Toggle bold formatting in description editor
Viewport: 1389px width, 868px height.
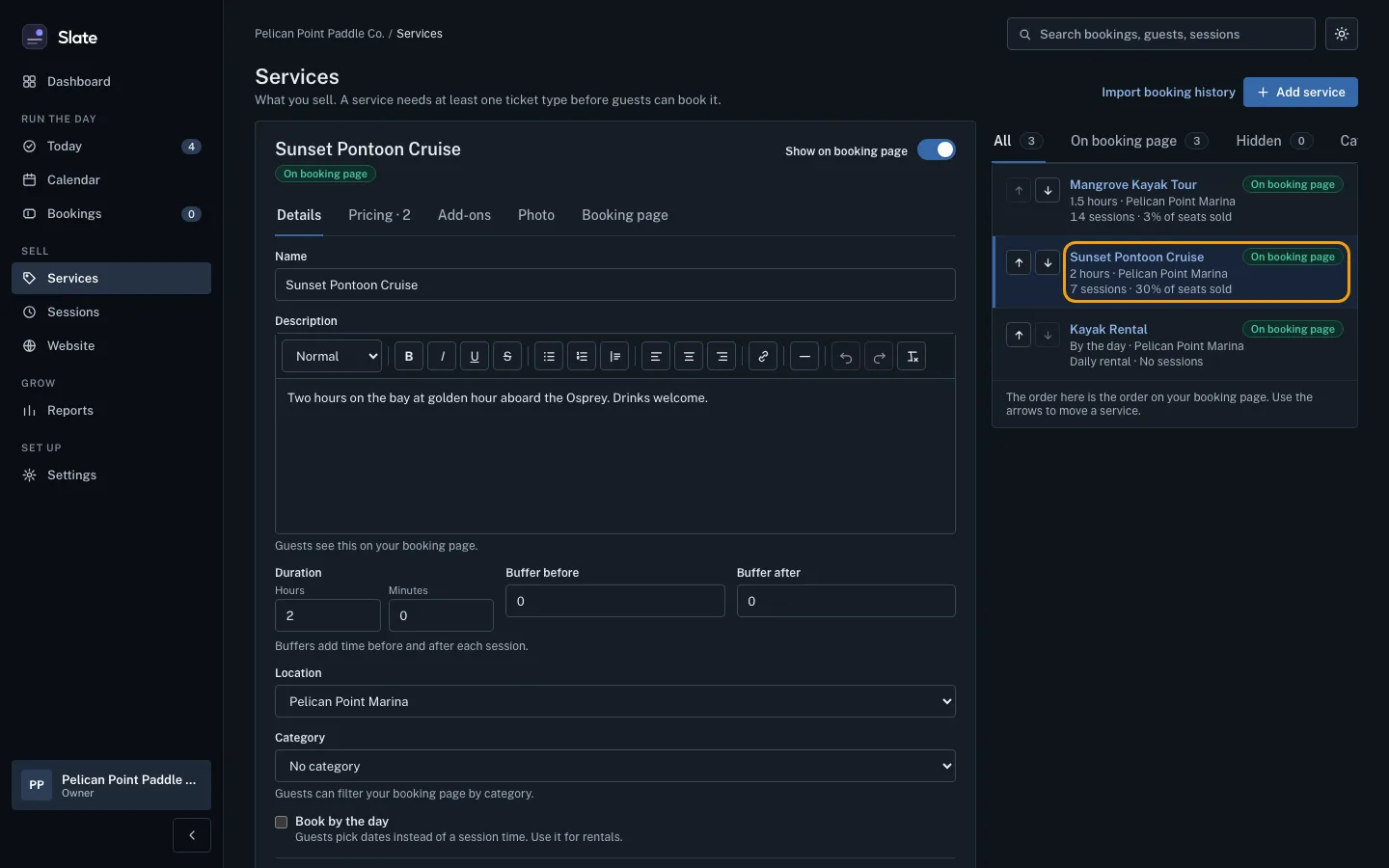click(409, 357)
